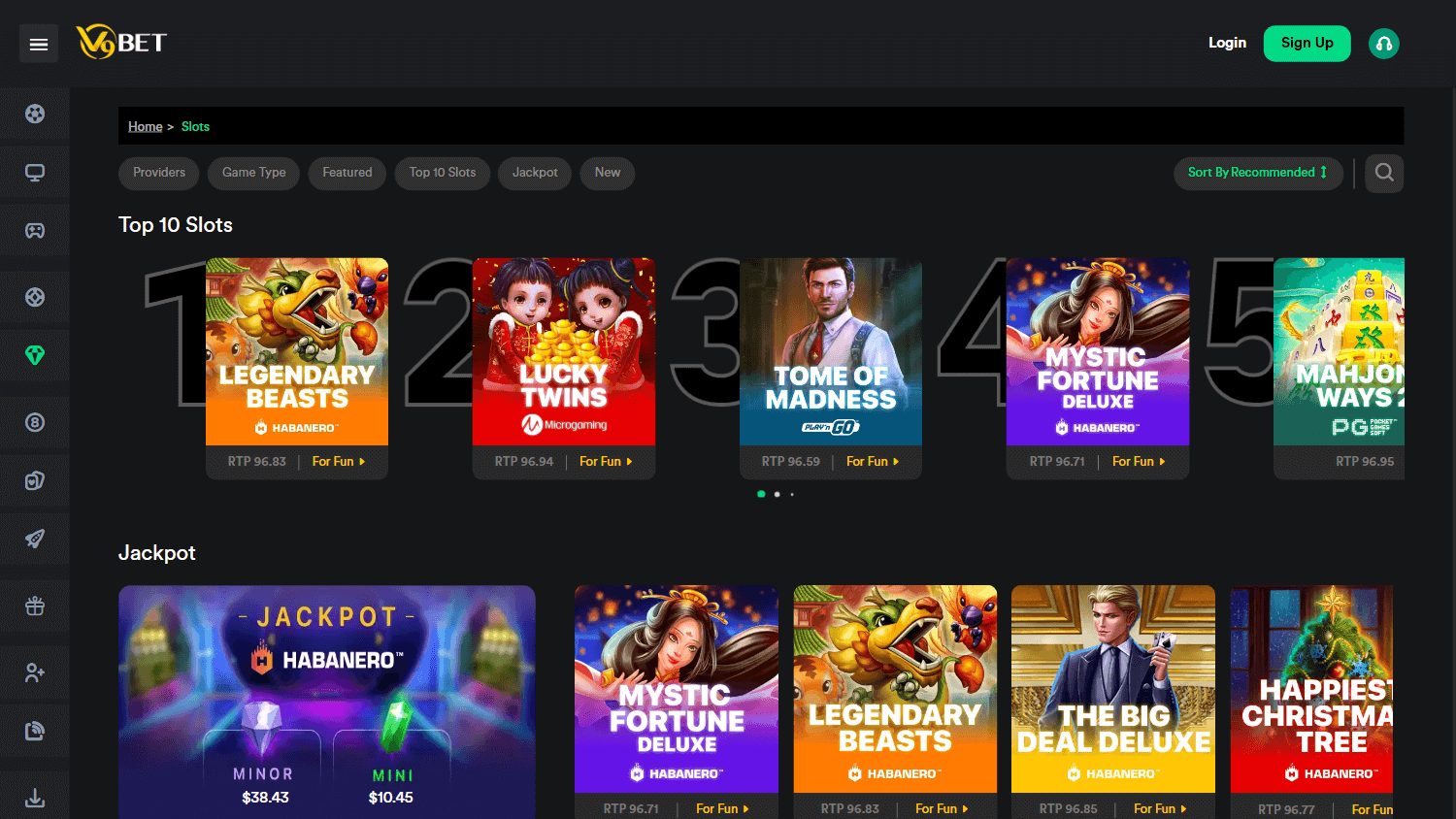Screen dimensions: 1456x819
Task: Click the RTP 96.94 text
Action: click(x=524, y=462)
